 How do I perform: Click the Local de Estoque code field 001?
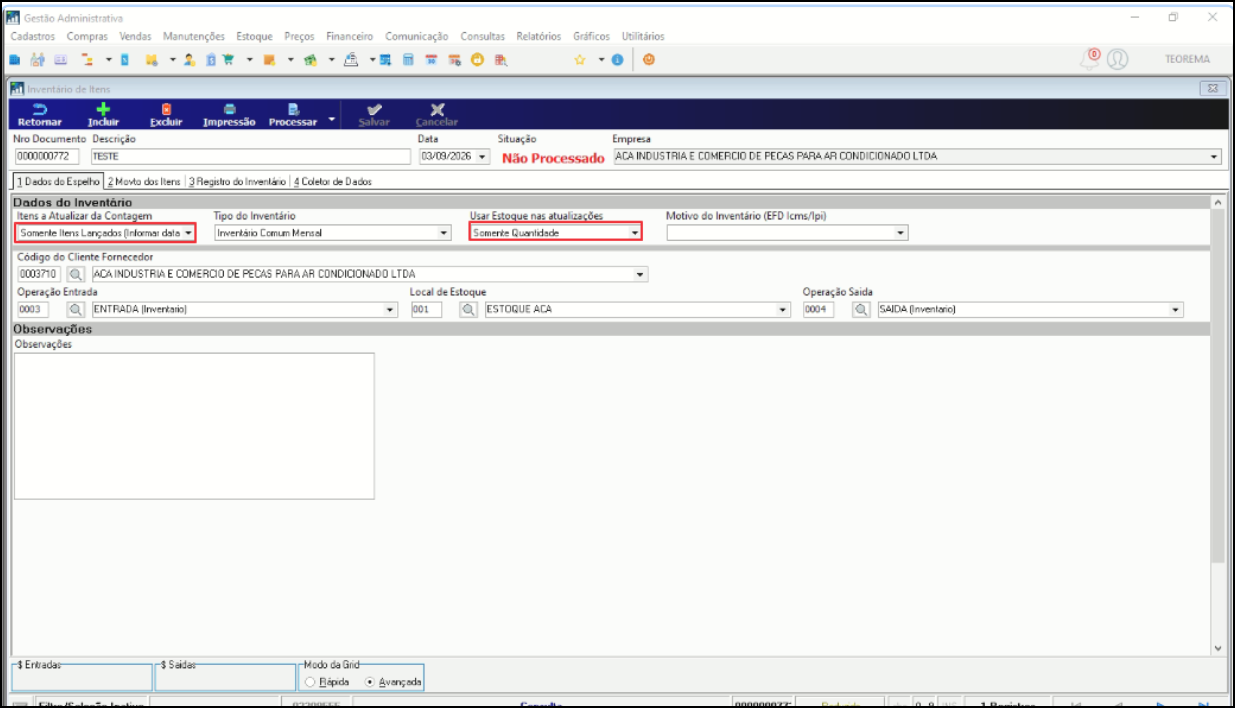click(426, 310)
